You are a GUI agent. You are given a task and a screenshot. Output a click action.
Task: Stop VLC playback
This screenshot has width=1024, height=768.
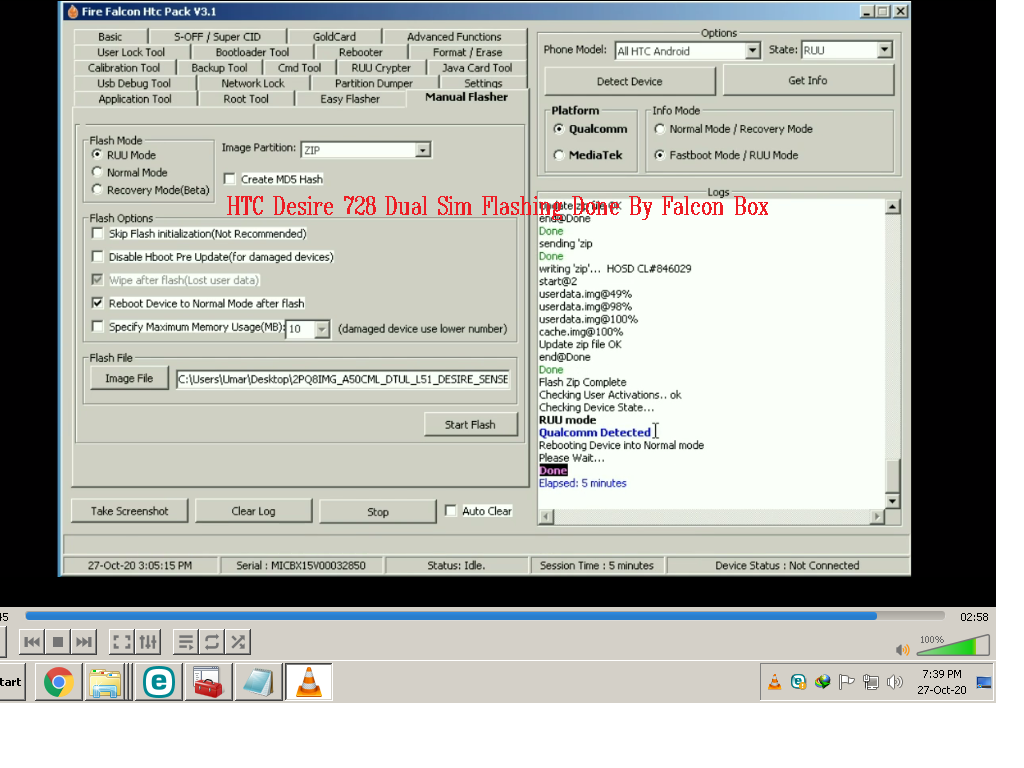click(x=57, y=642)
